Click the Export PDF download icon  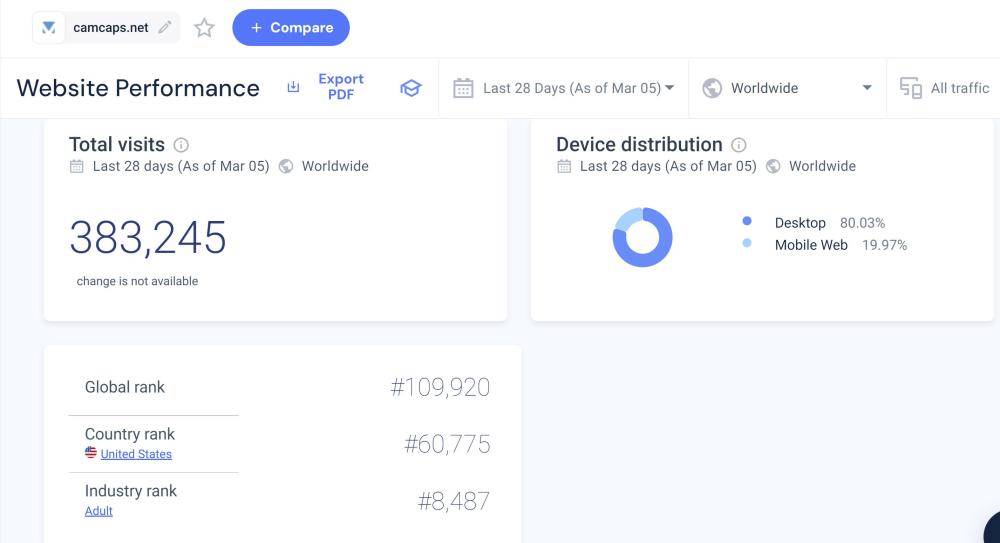point(293,88)
